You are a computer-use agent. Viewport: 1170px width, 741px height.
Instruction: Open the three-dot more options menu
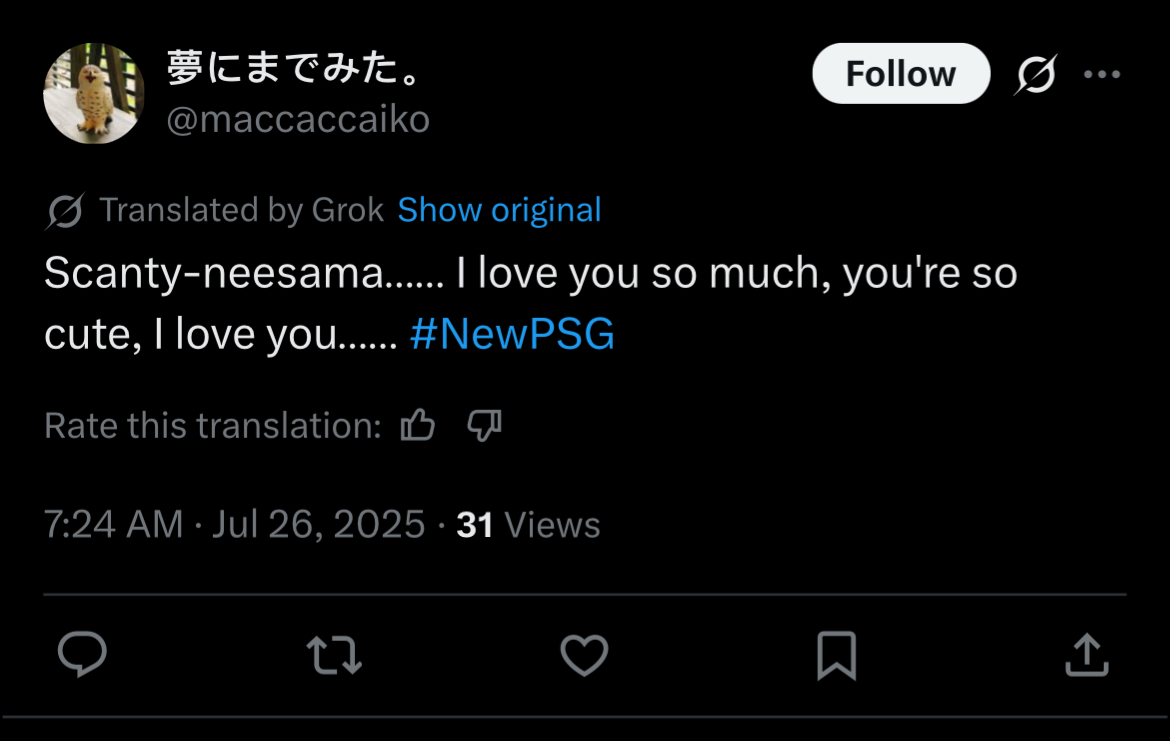pyautogui.click(x=1102, y=74)
